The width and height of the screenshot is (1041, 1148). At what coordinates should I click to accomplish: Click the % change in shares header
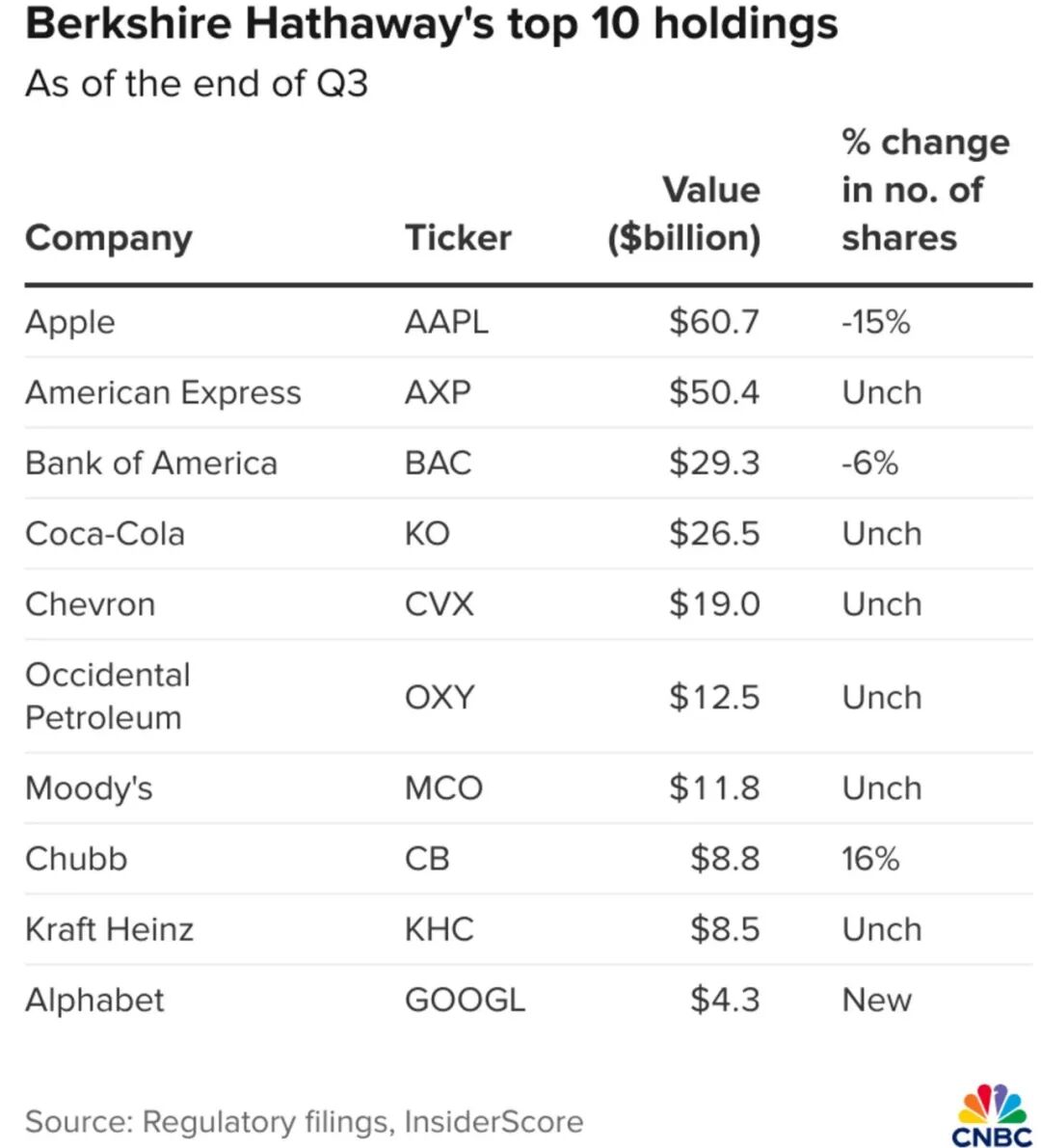click(x=924, y=190)
